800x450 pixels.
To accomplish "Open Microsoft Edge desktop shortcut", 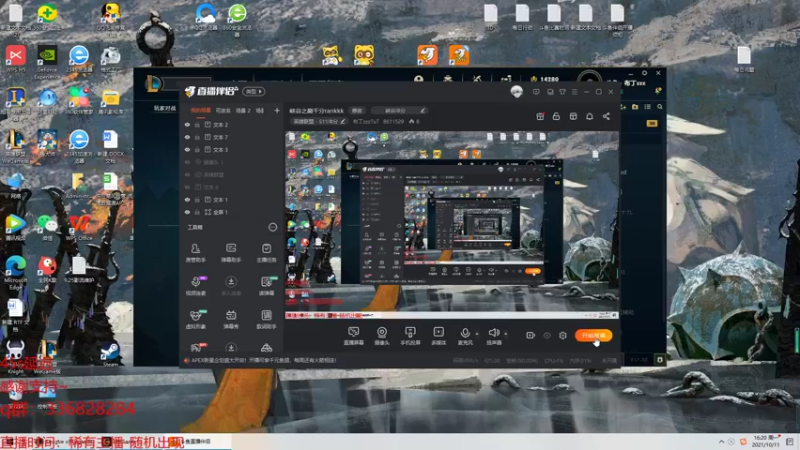I will [15, 272].
